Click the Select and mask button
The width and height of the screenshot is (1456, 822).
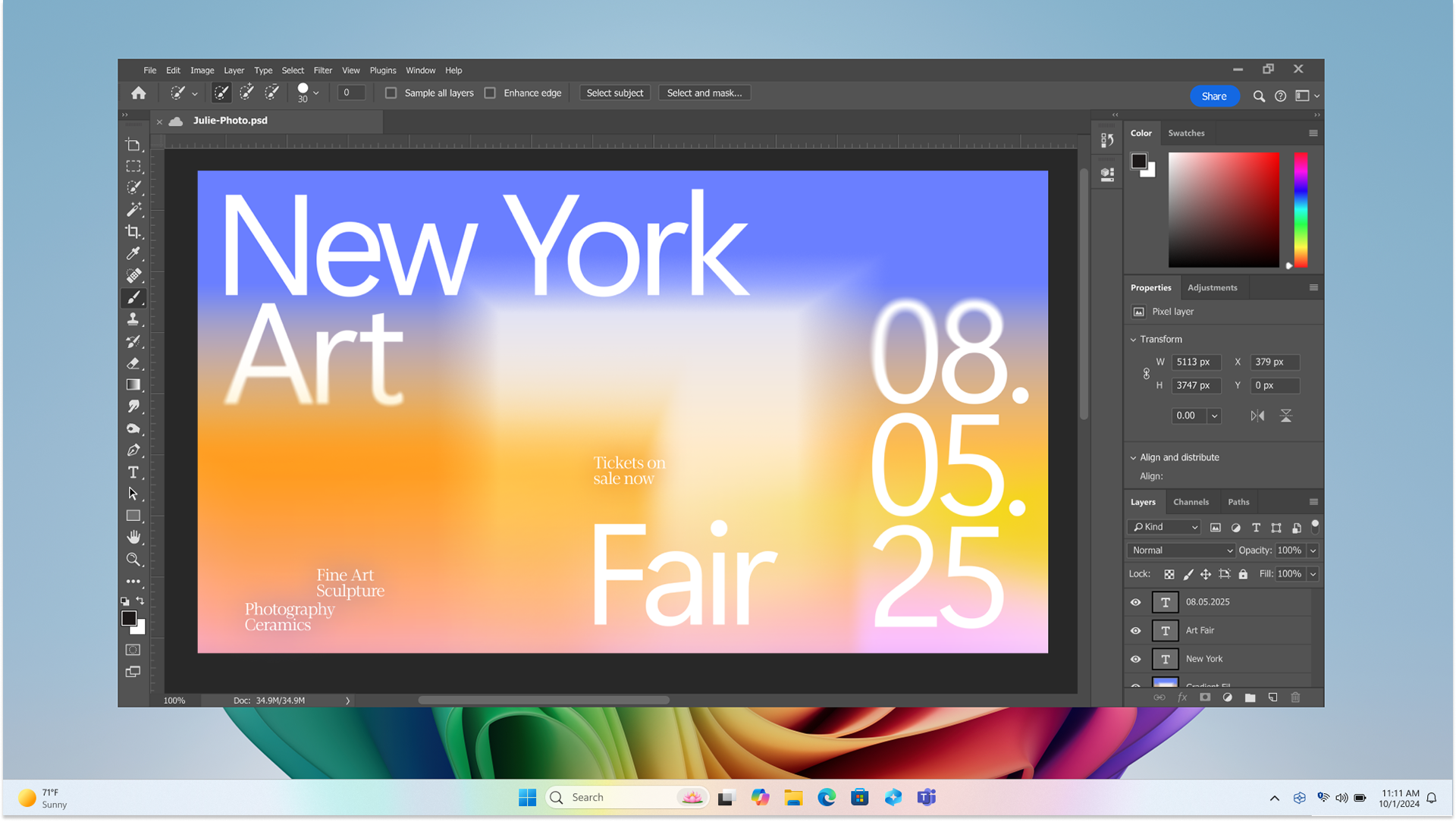click(704, 93)
